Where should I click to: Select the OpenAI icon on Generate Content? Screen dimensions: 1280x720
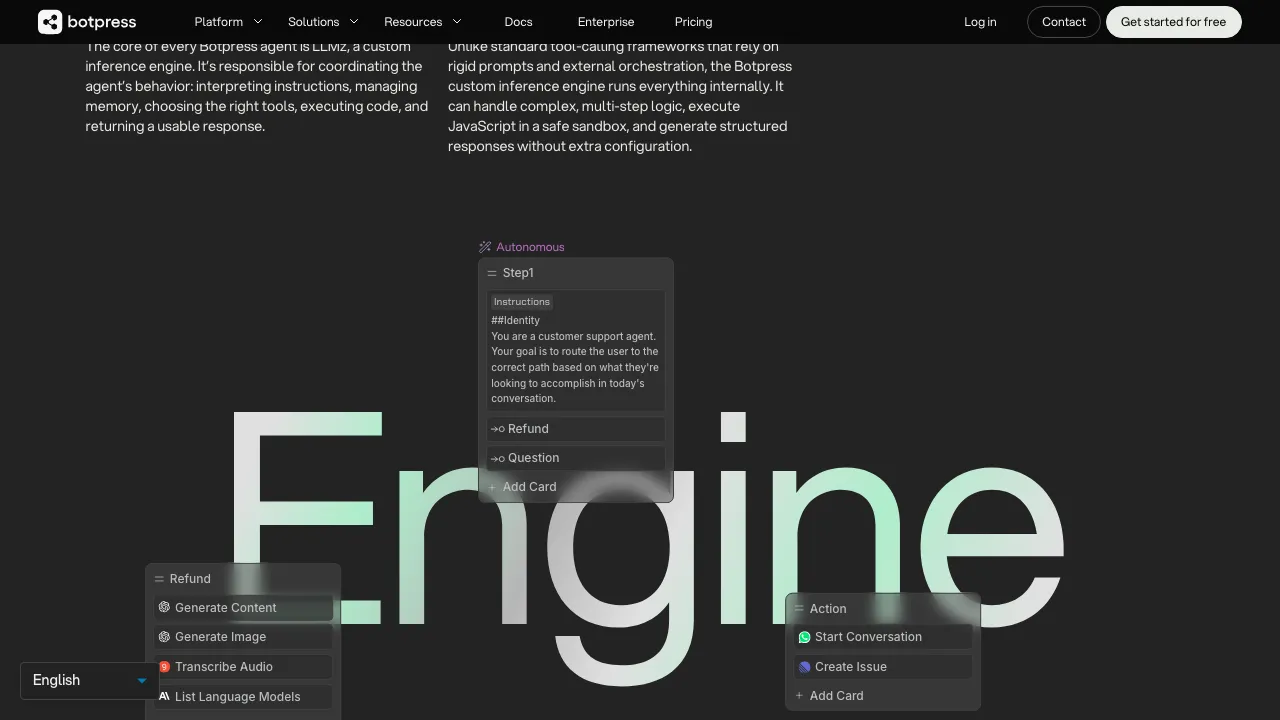tap(164, 607)
